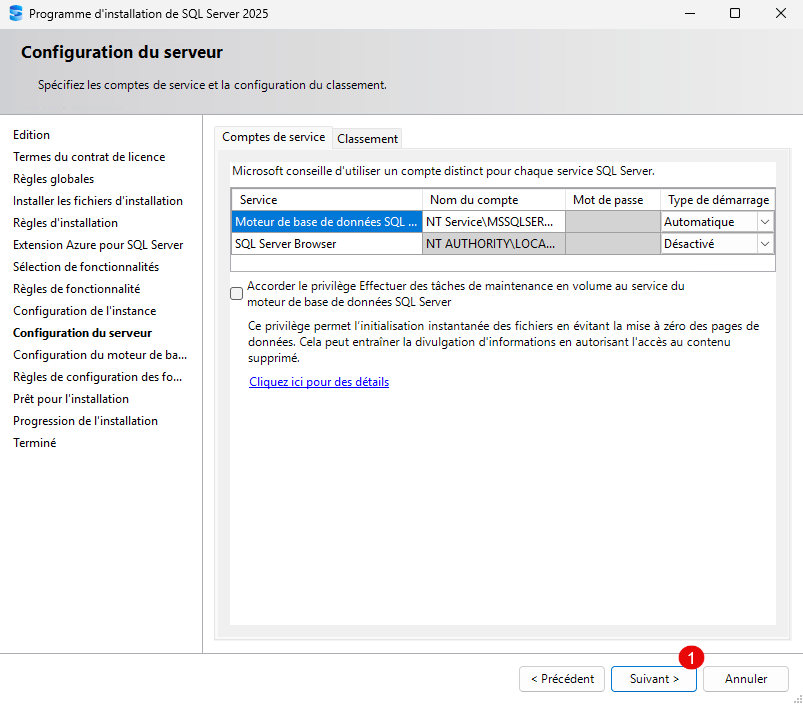Select Configuration du moteur de ba... step
Screen dimensions: 803x704
tap(100, 355)
